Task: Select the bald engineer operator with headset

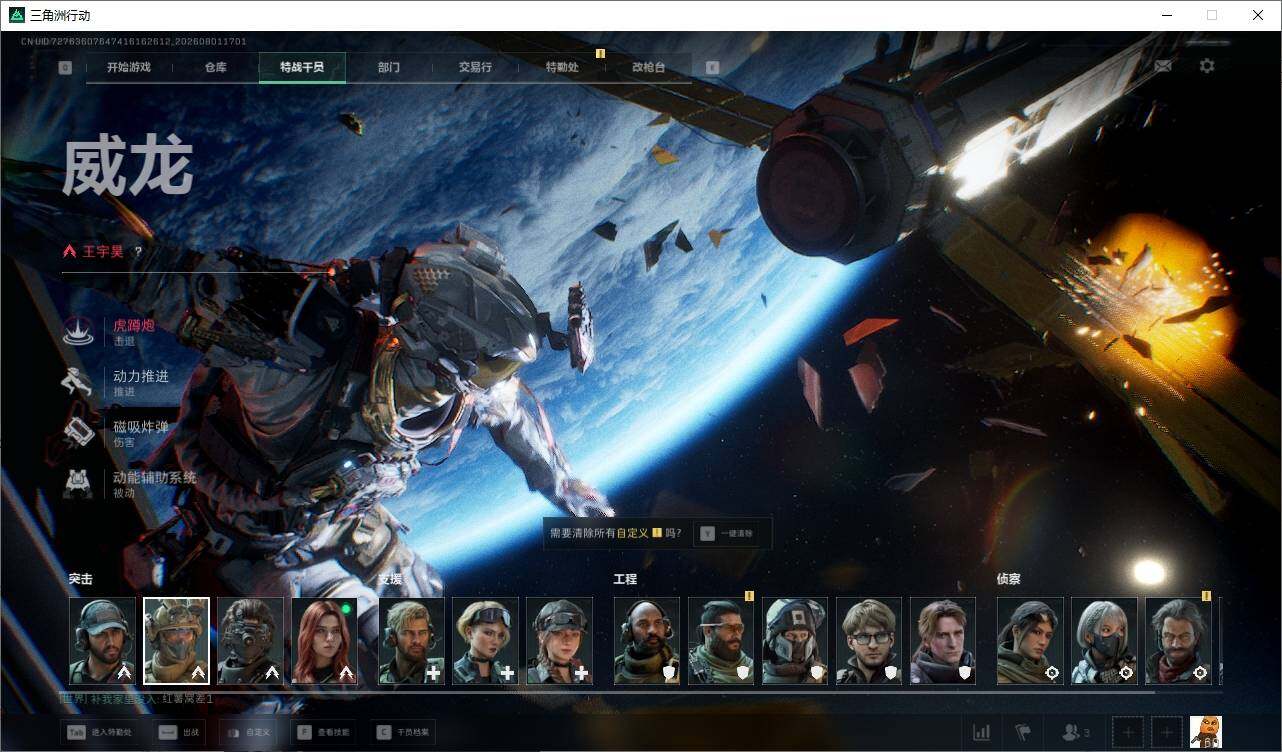Action: click(x=647, y=641)
